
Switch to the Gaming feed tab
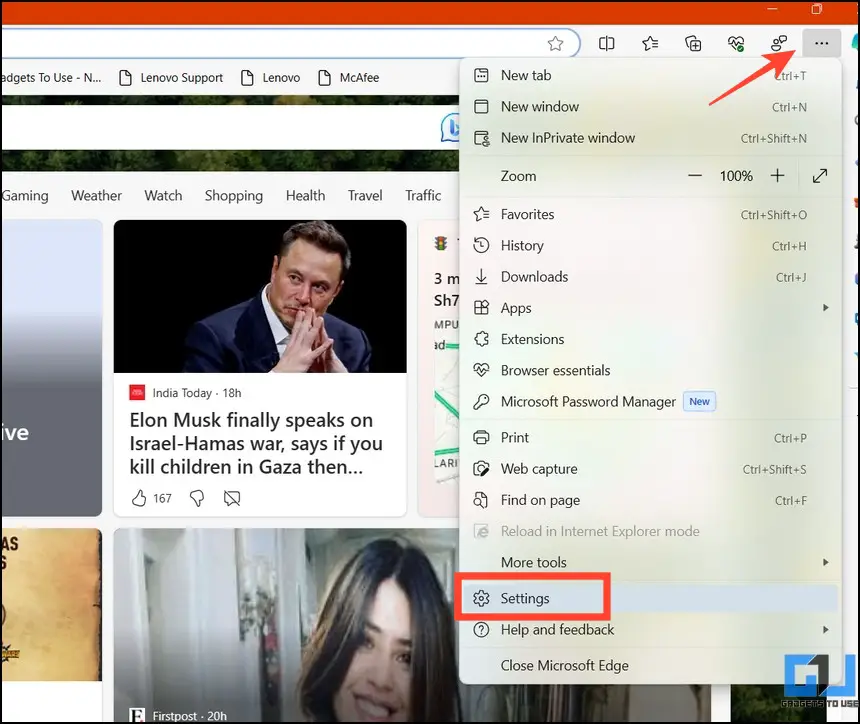[x=25, y=196]
